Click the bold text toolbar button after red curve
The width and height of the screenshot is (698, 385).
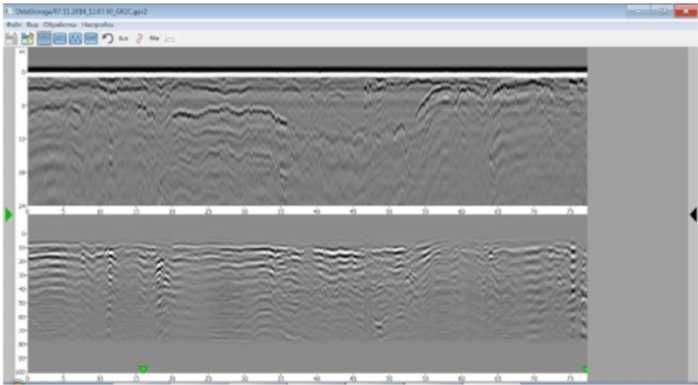(x=154, y=39)
